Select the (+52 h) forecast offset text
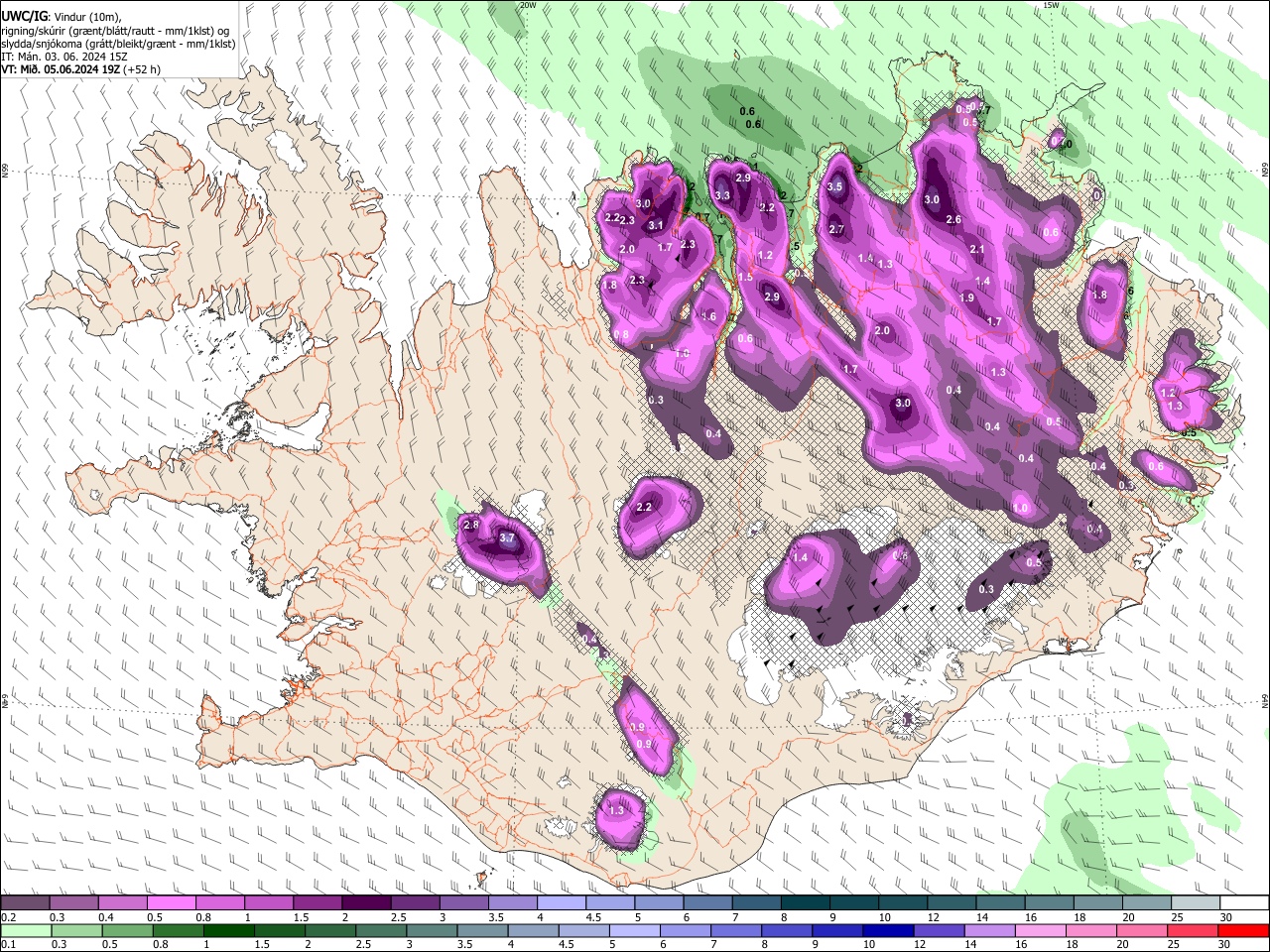Screen dimensions: 1270x952 (142, 69)
